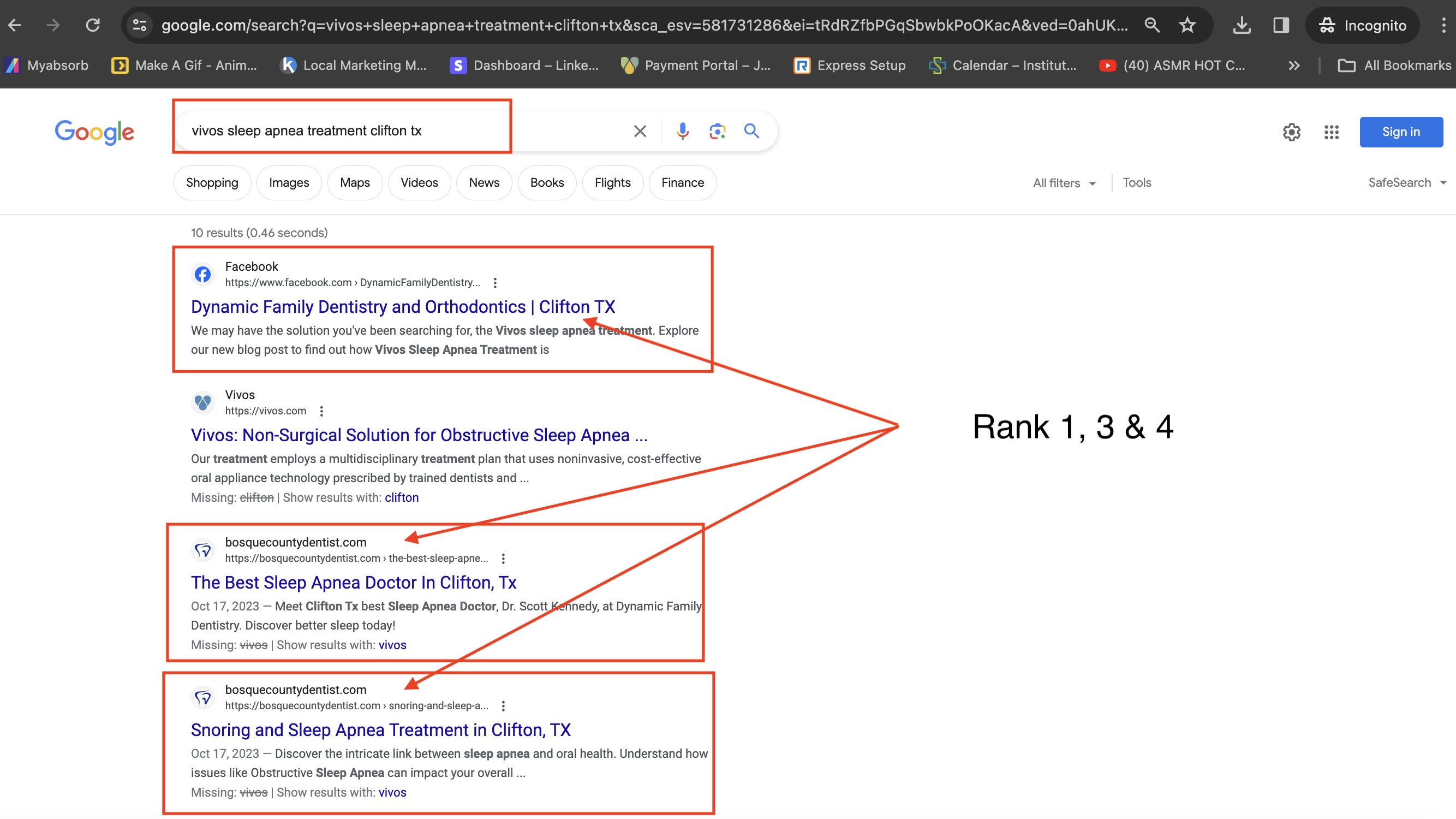The width and height of the screenshot is (1456, 819).
Task: Expand the All filters dropdown
Action: click(1064, 183)
